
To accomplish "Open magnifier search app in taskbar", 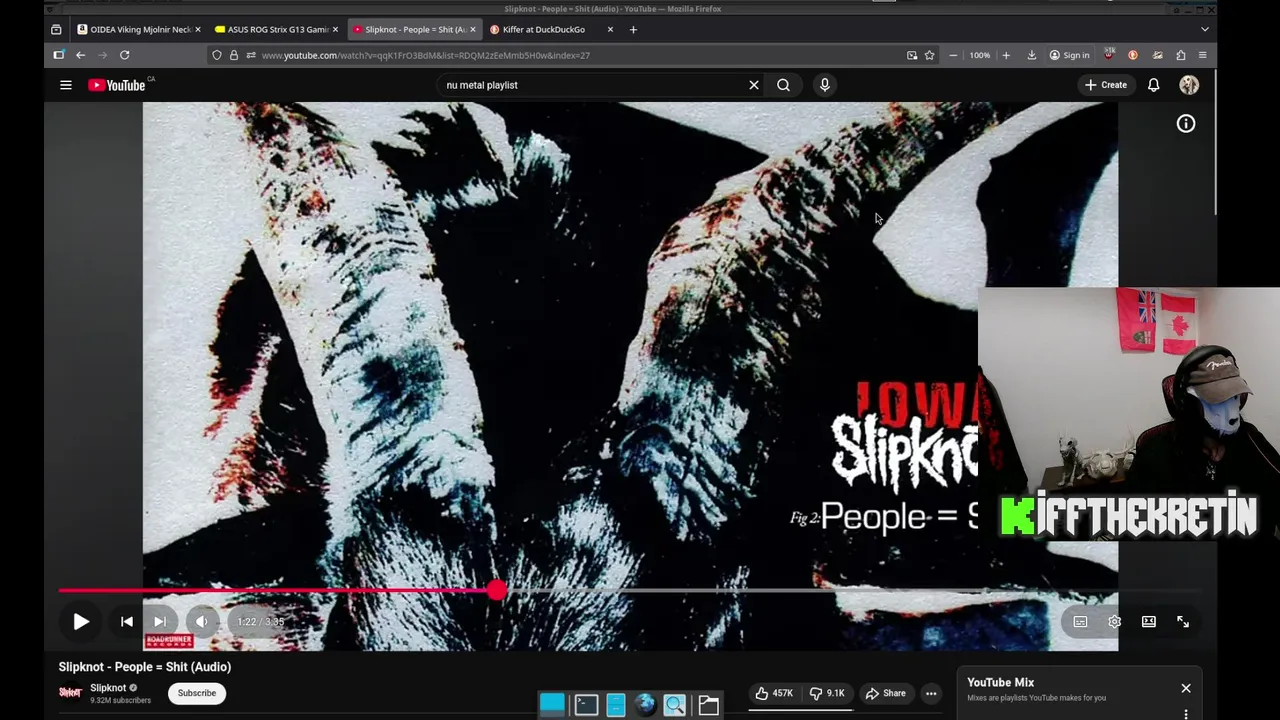I will coord(675,705).
